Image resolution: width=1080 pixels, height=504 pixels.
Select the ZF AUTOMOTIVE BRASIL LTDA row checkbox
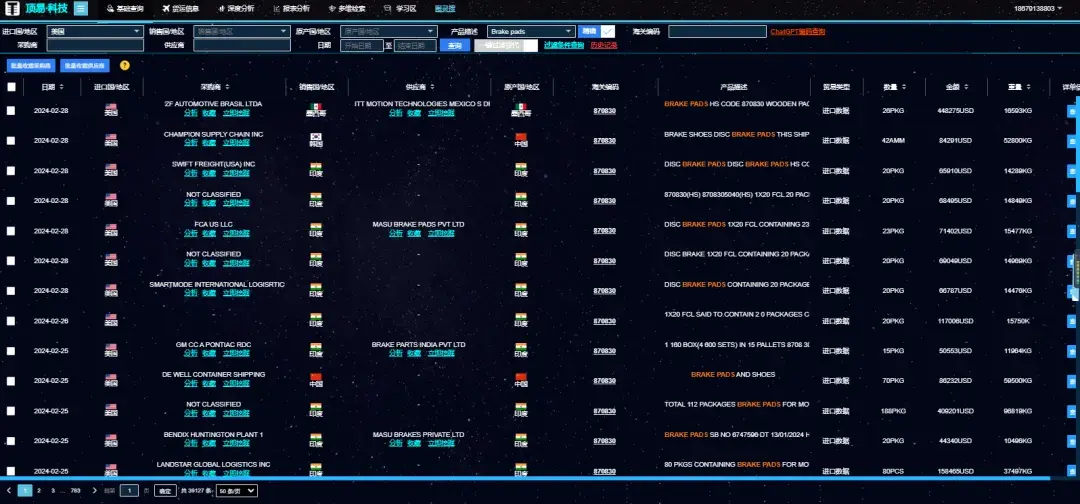click(x=11, y=110)
